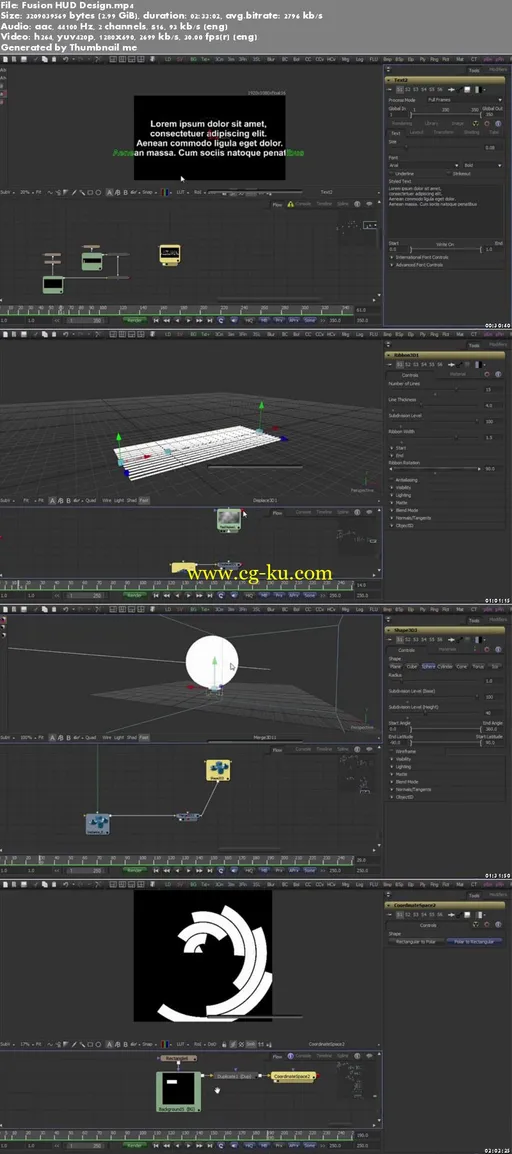
Task: Toggle the Fast viewer option in Ribbon3D frame
Action: click(x=144, y=500)
